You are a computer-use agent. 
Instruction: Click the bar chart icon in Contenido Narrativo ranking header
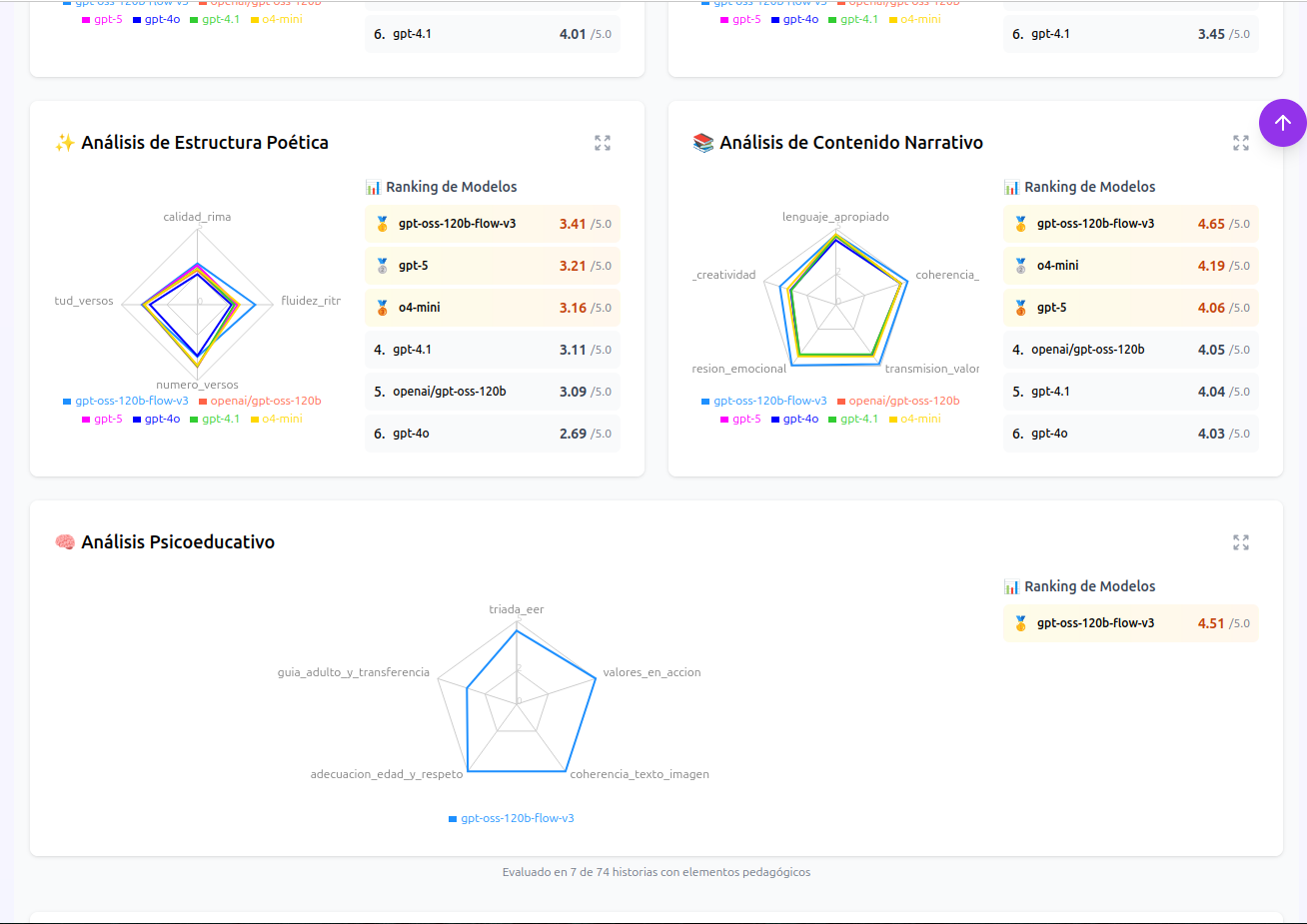coord(1012,187)
